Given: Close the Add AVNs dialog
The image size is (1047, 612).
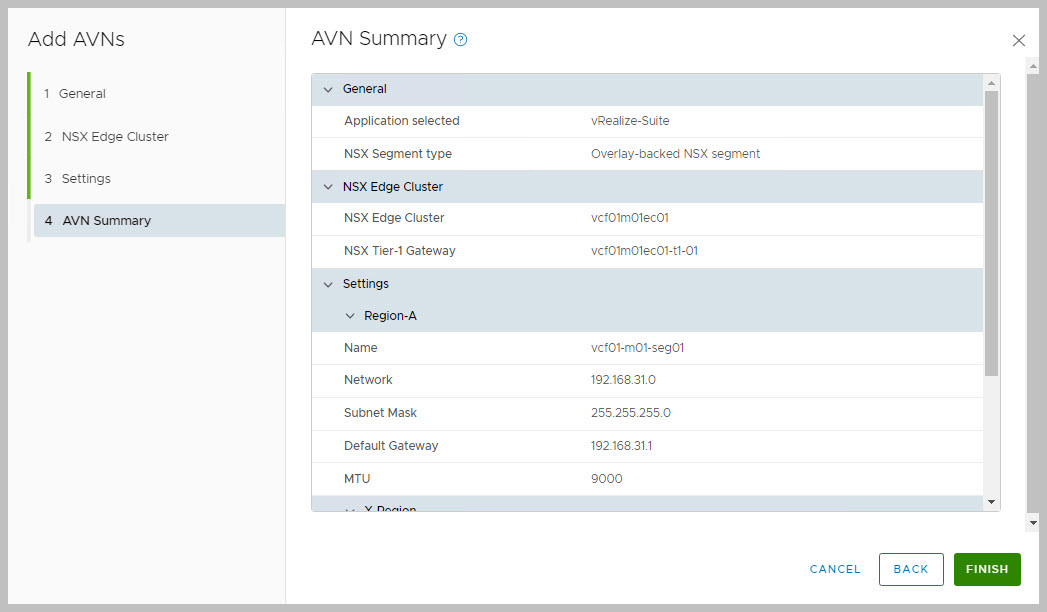Looking at the screenshot, I should (1018, 41).
